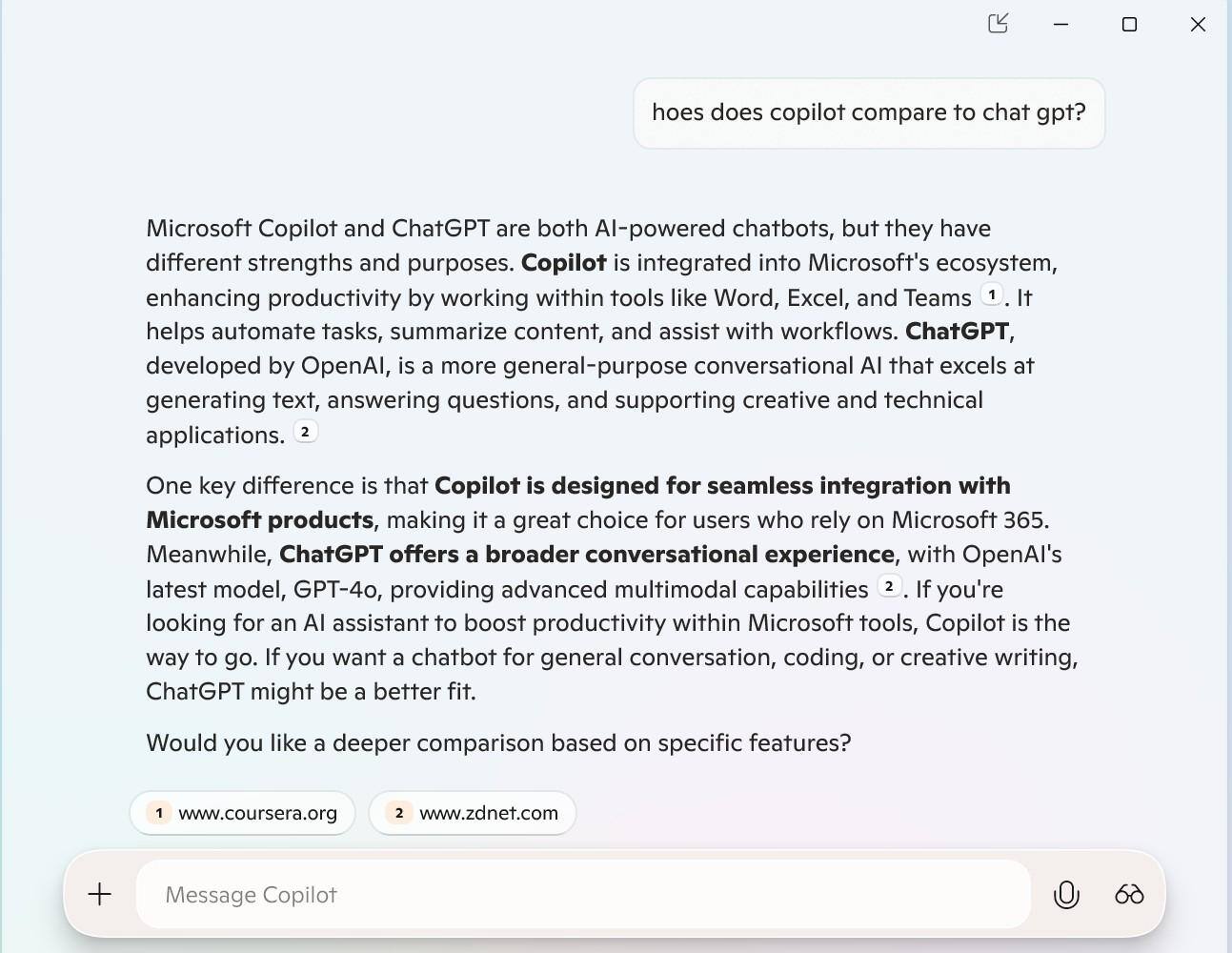Click the paragraph describing key differences
This screenshot has height=953, width=1232.
(610, 586)
